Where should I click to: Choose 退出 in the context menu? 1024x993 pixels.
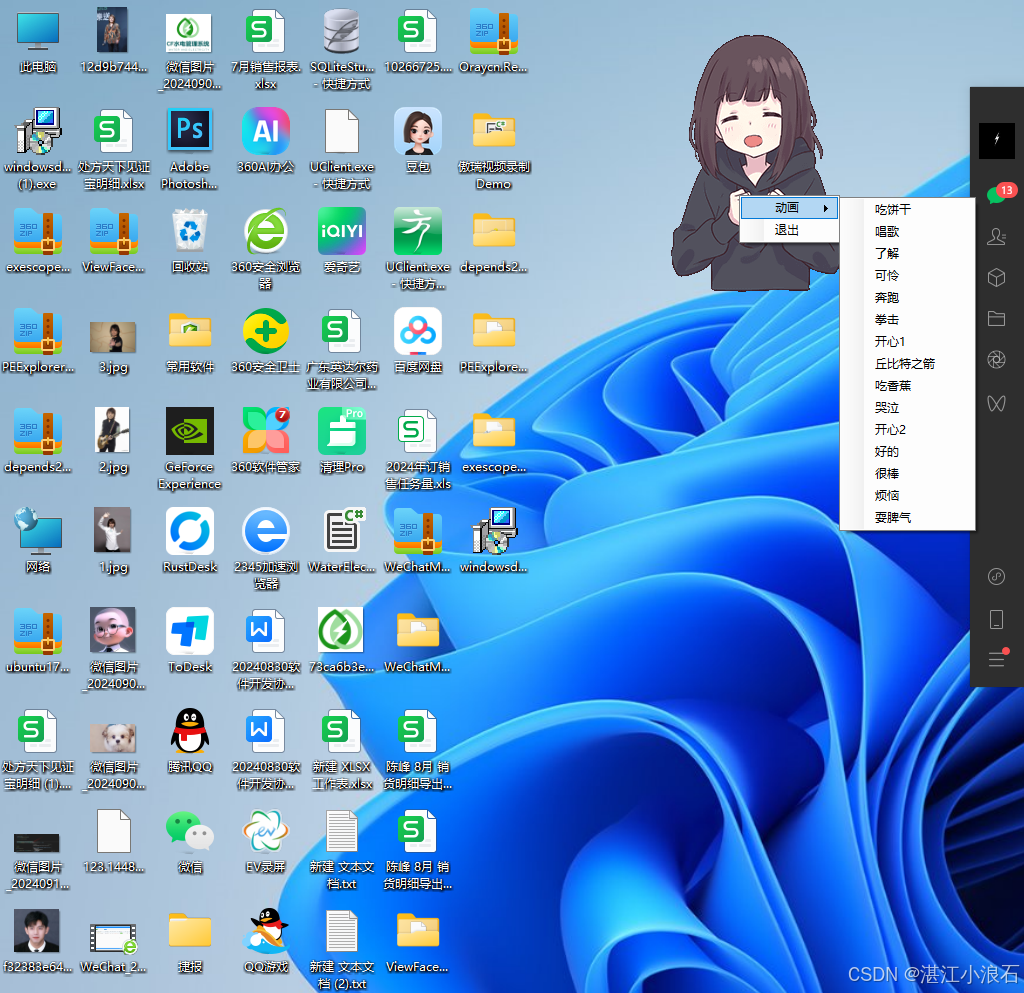789,230
